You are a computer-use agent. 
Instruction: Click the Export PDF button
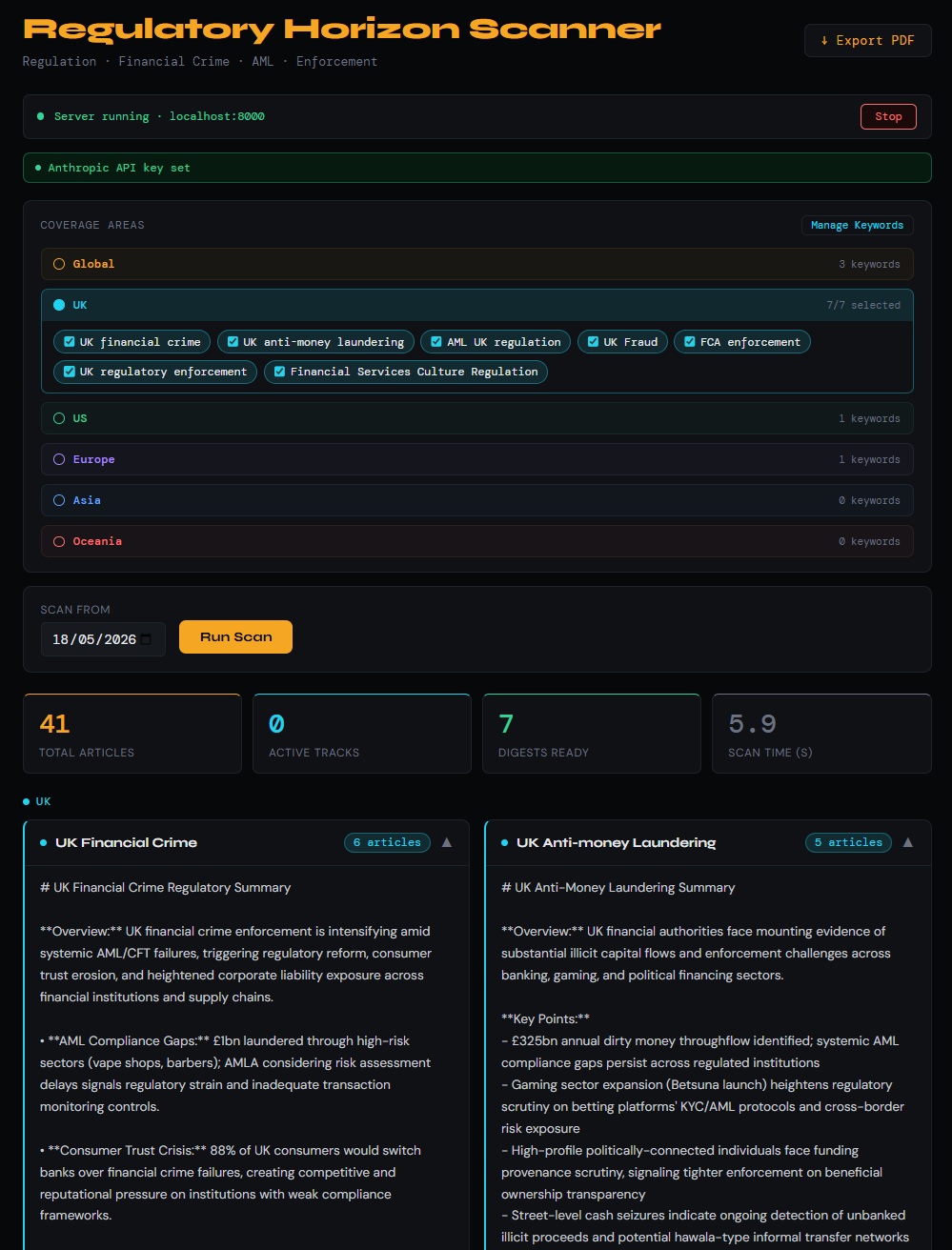point(867,41)
